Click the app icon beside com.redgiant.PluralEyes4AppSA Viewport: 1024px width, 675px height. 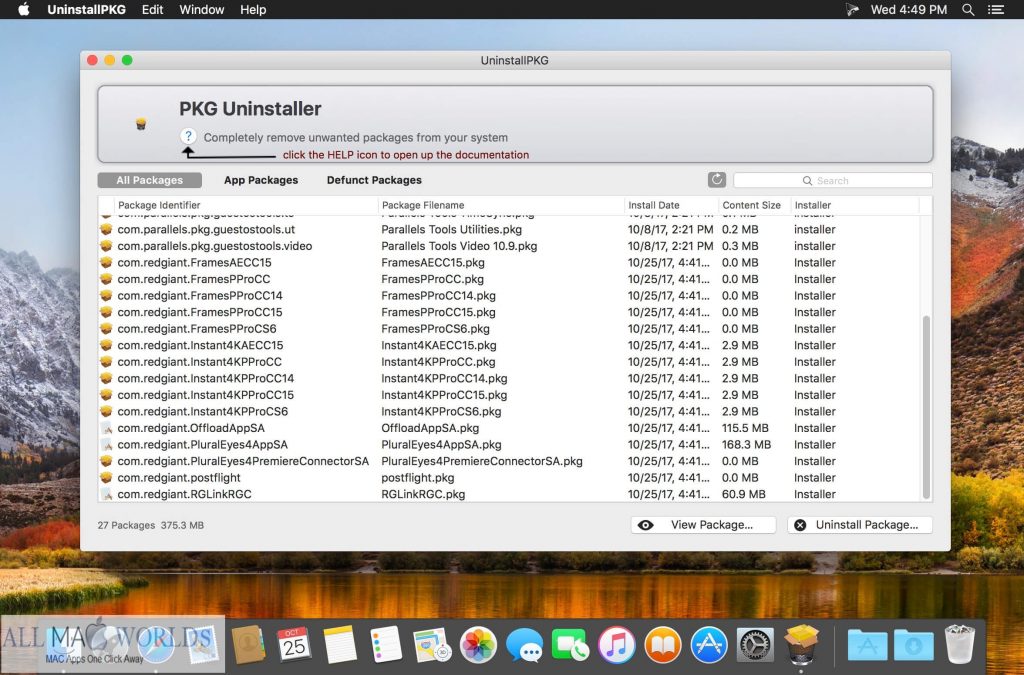coord(106,445)
